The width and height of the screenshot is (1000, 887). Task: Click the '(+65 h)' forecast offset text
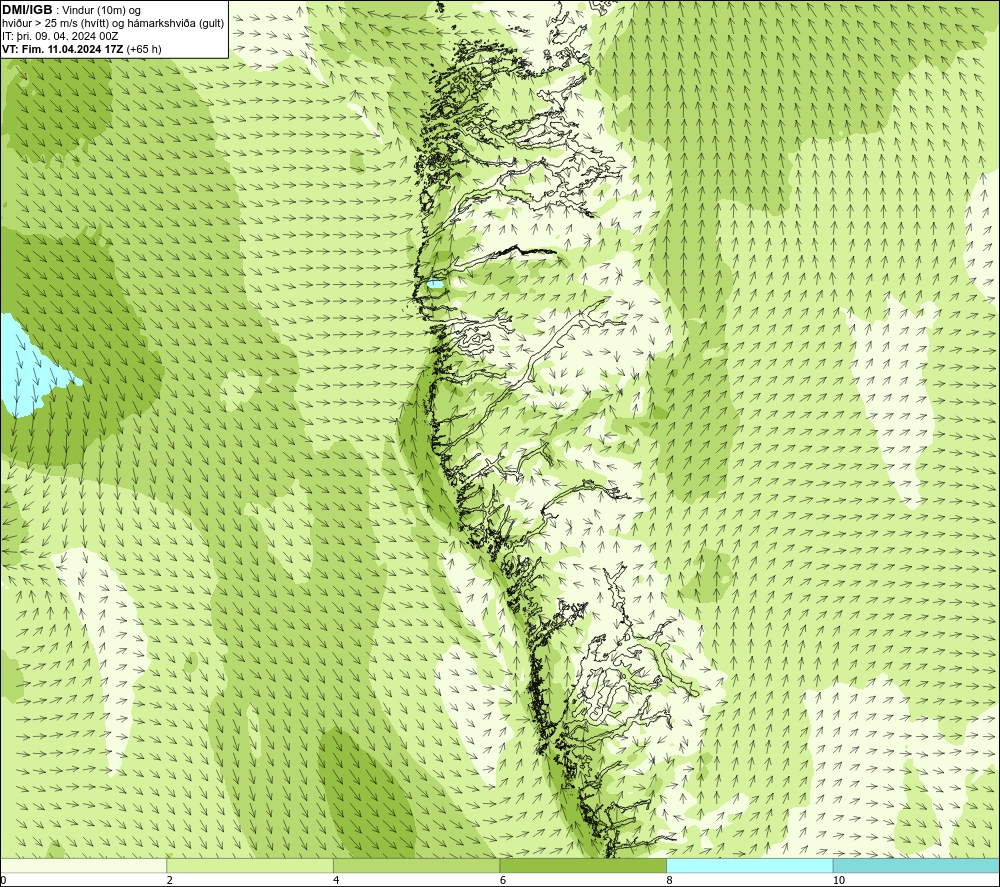coord(143,49)
